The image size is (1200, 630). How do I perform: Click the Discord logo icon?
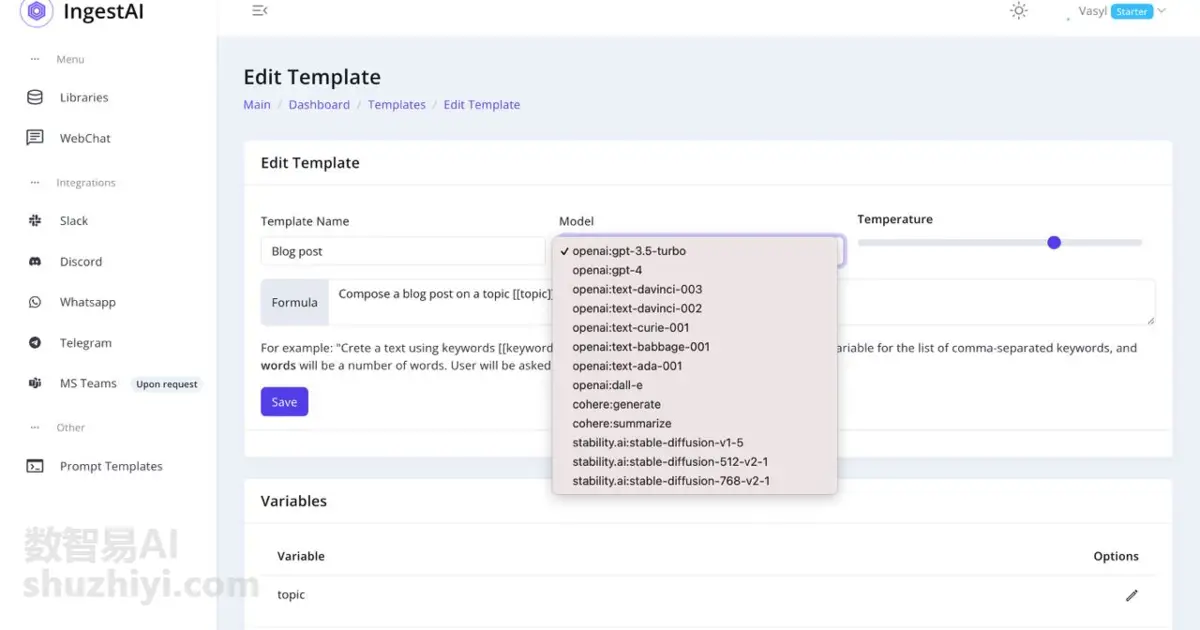[35, 261]
